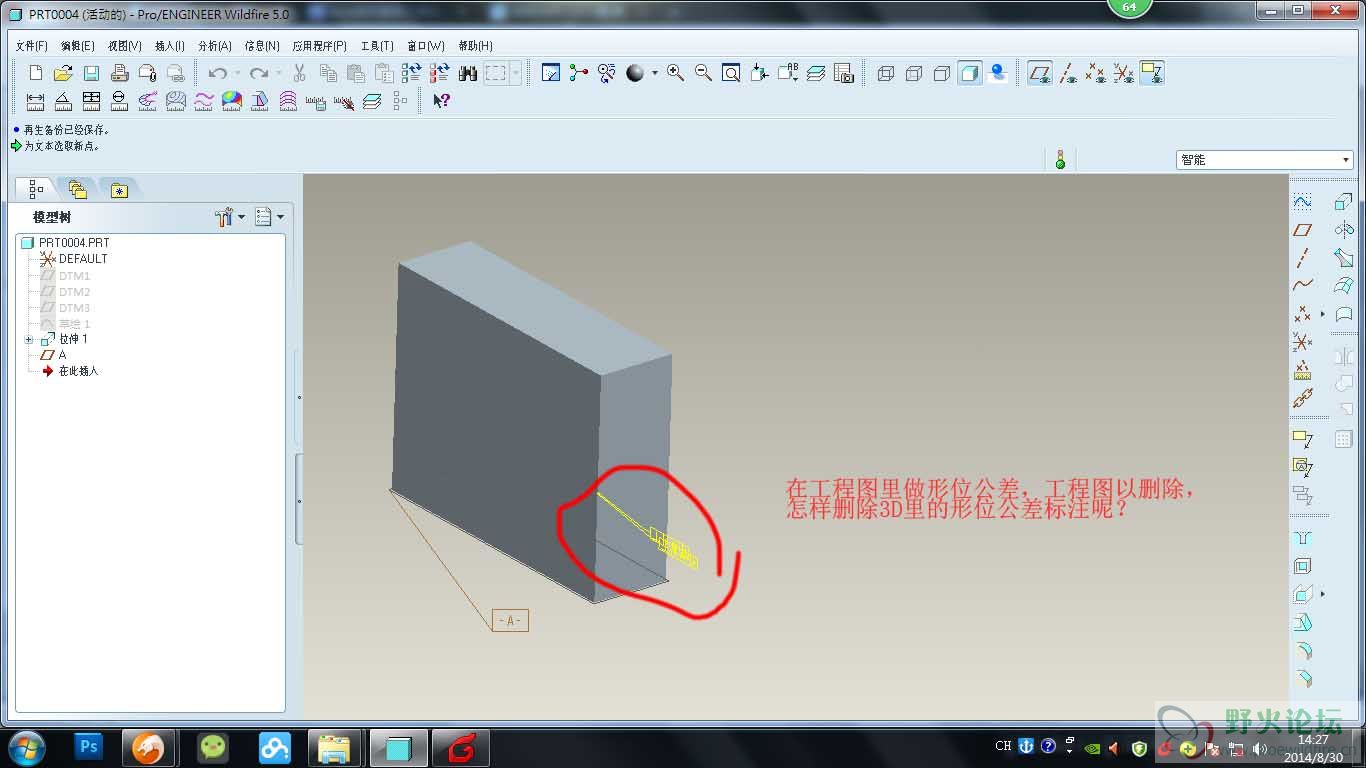This screenshot has width=1366, height=768.
Task: Refit the model to the screen
Action: click(x=732, y=73)
